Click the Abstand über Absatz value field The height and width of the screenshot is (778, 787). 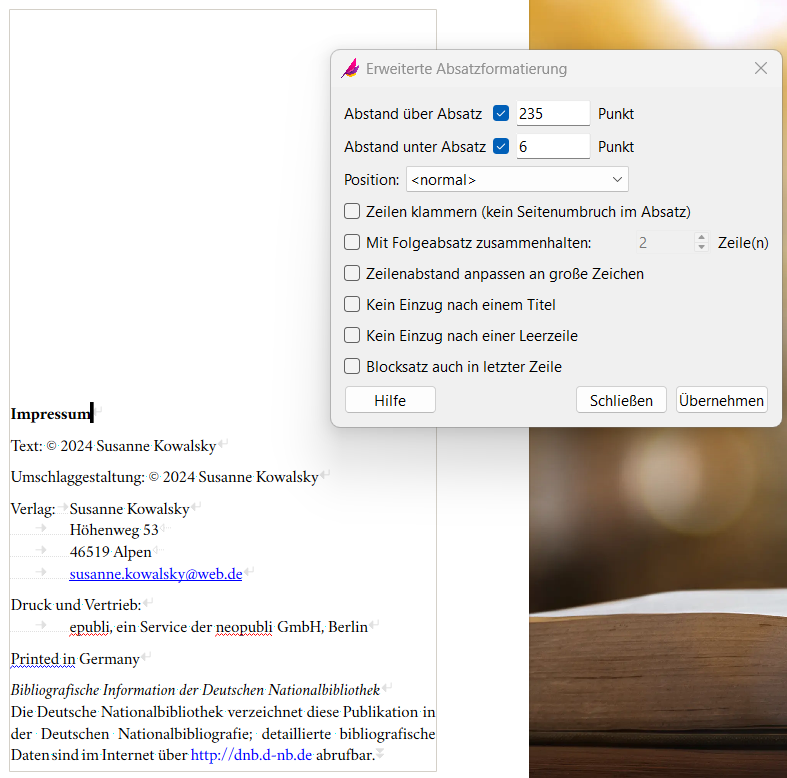point(552,114)
